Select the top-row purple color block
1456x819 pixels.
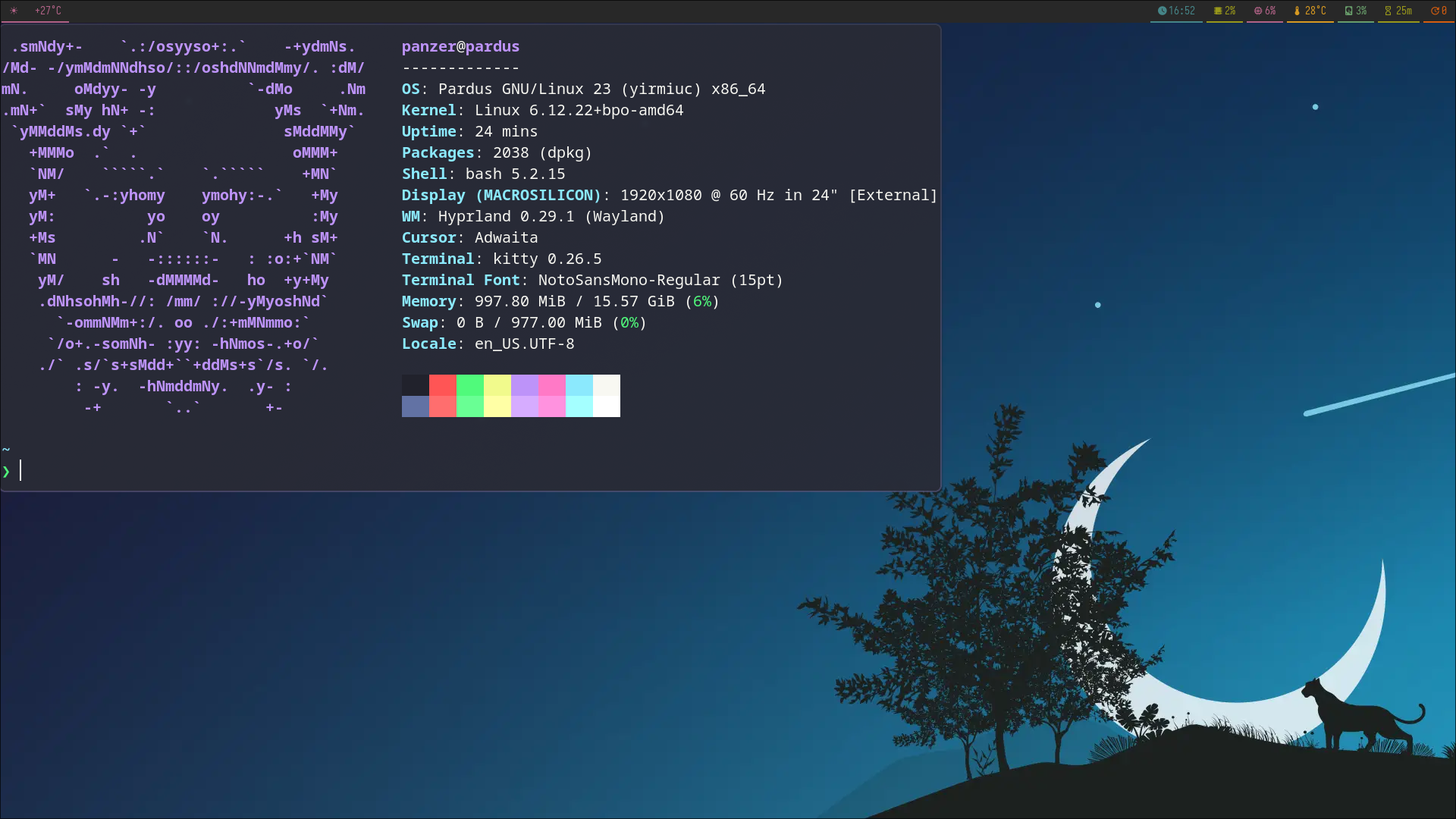click(x=525, y=385)
